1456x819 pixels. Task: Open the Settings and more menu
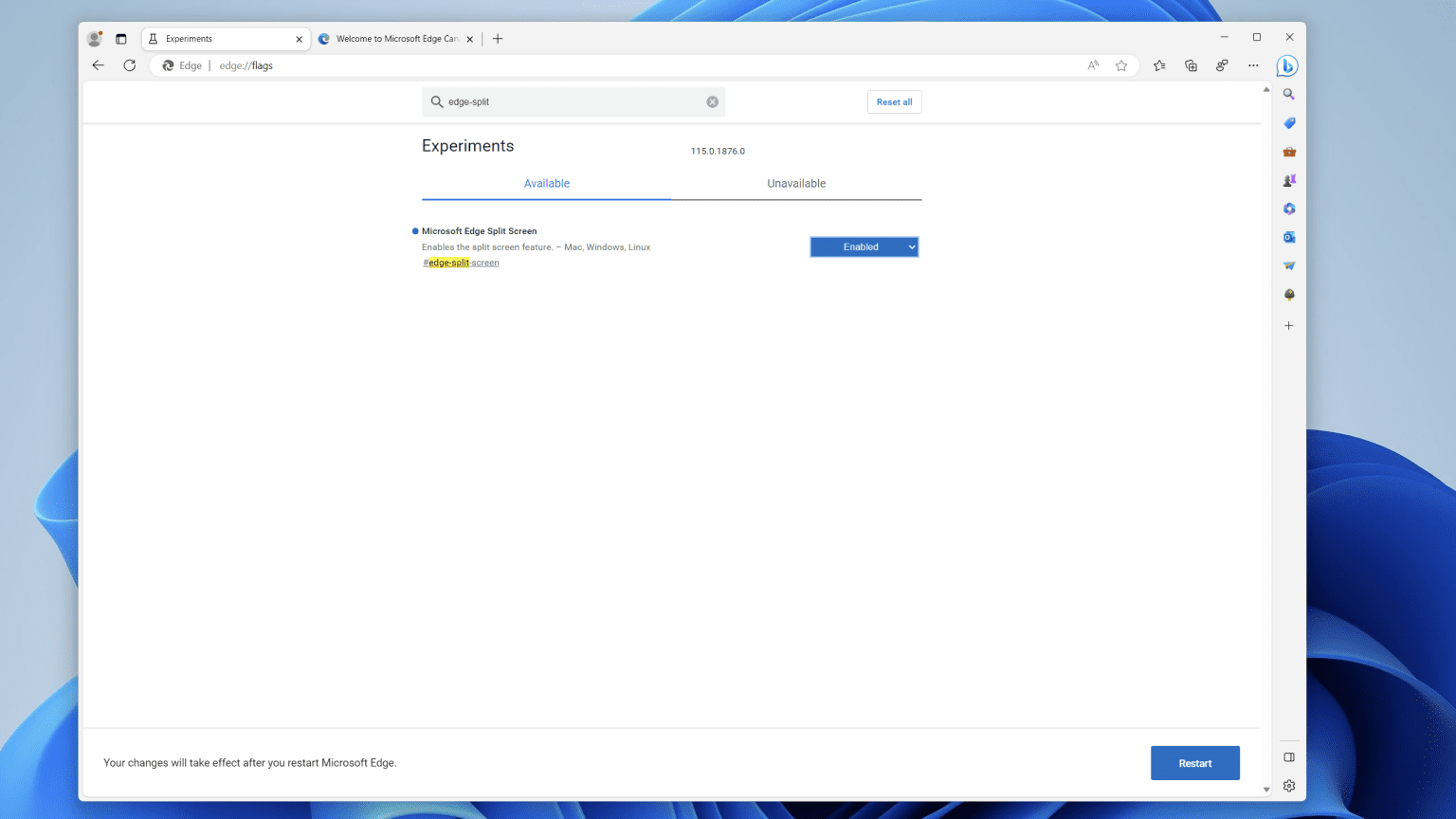click(1253, 64)
